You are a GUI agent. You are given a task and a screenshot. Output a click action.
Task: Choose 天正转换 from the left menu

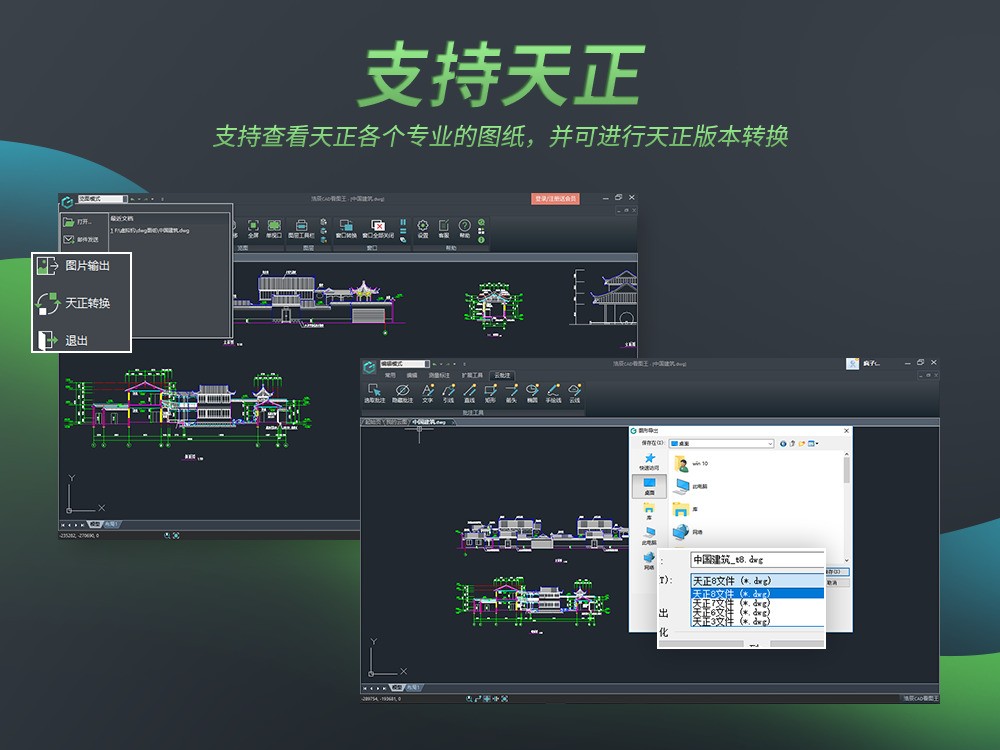point(85,301)
